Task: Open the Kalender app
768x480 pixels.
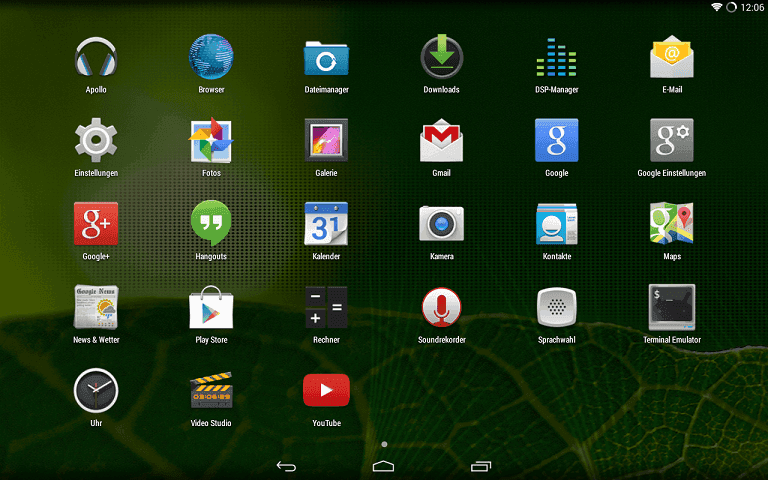Action: pyautogui.click(x=326, y=223)
